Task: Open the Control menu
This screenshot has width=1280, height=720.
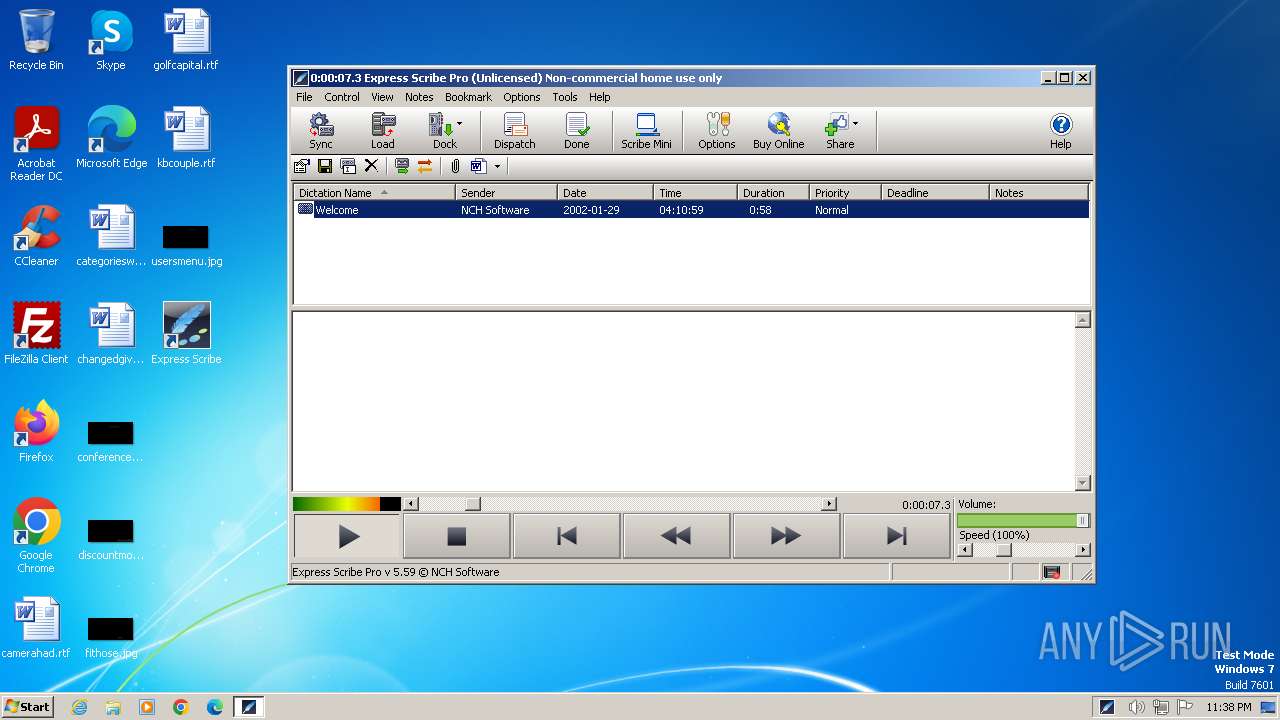Action: tap(341, 97)
